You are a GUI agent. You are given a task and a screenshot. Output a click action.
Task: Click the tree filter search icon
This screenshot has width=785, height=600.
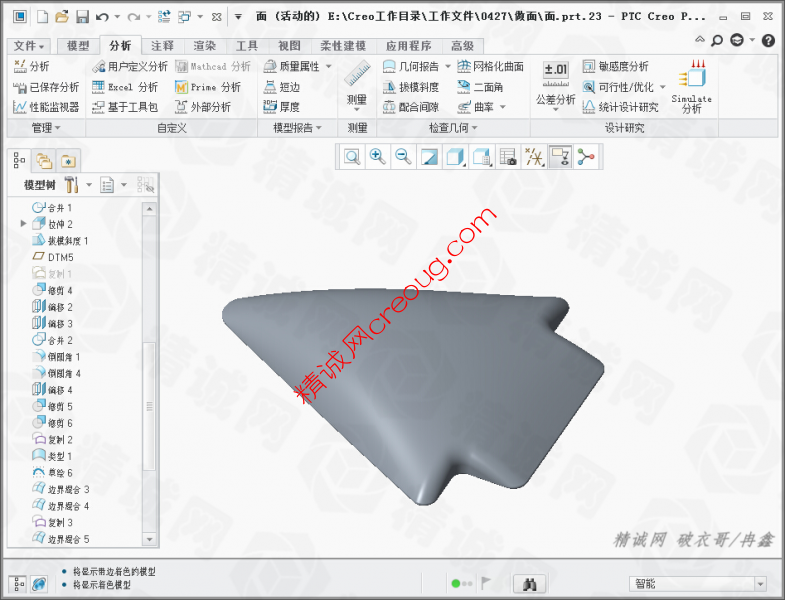click(146, 185)
